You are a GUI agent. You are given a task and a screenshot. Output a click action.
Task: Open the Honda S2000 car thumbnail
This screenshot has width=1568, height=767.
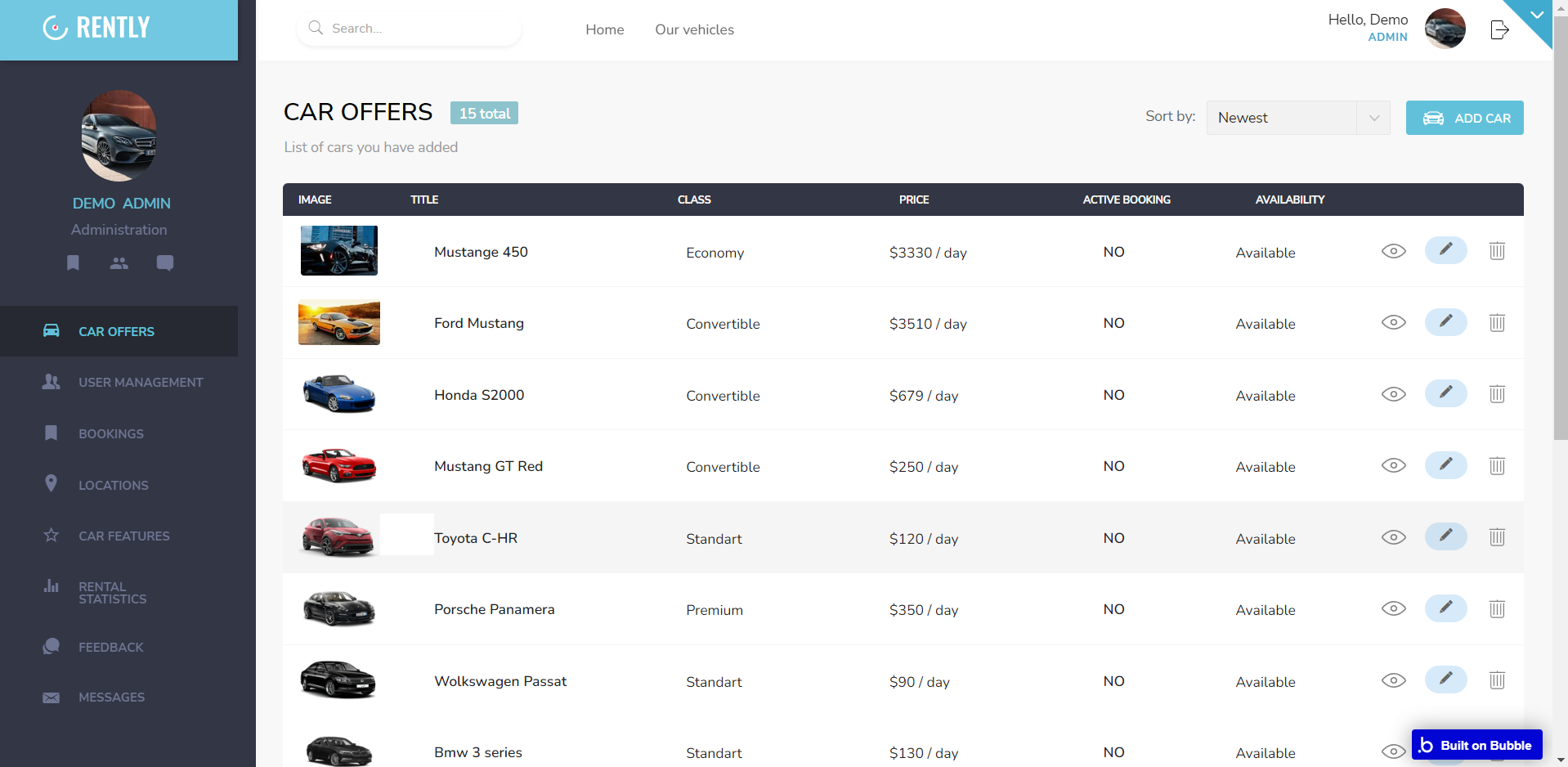click(x=339, y=393)
